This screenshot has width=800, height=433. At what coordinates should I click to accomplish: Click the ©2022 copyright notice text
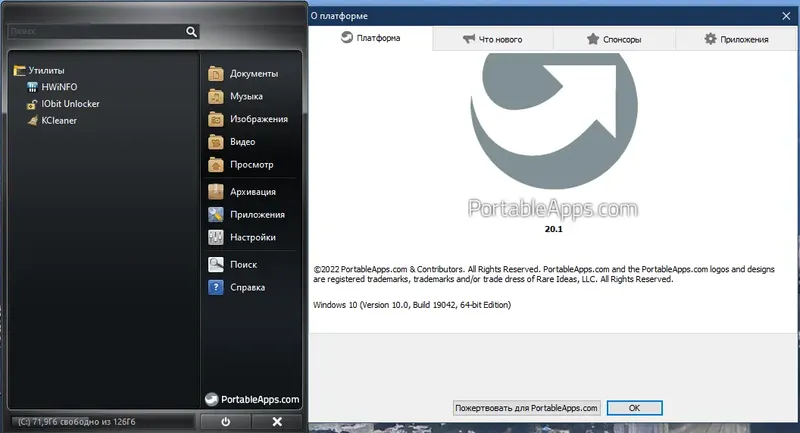coord(544,274)
